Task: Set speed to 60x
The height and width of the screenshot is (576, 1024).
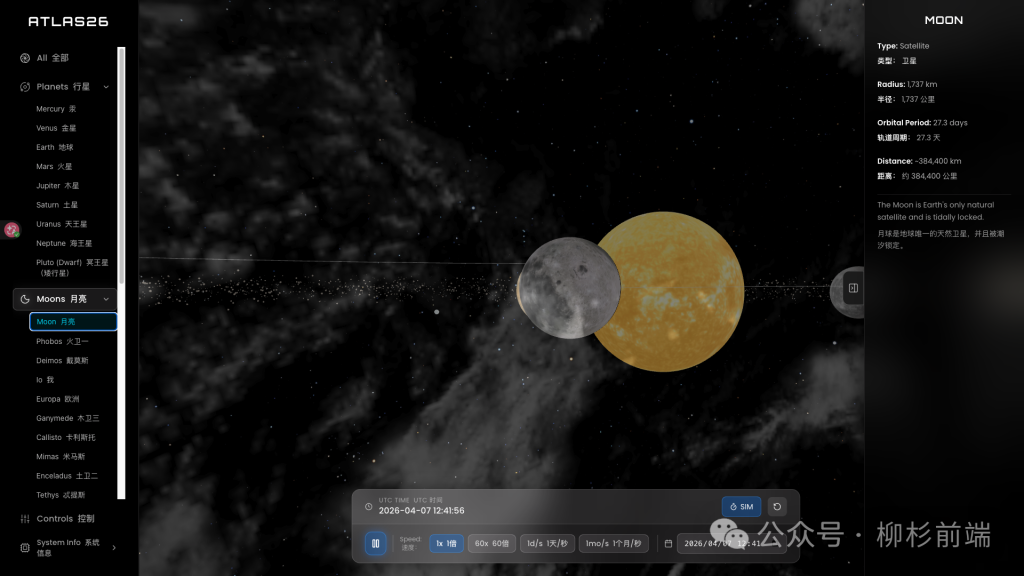Action: point(490,544)
